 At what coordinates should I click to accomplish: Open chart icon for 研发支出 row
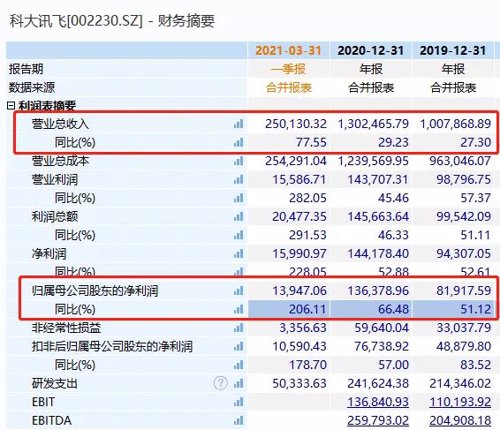[x=238, y=384]
